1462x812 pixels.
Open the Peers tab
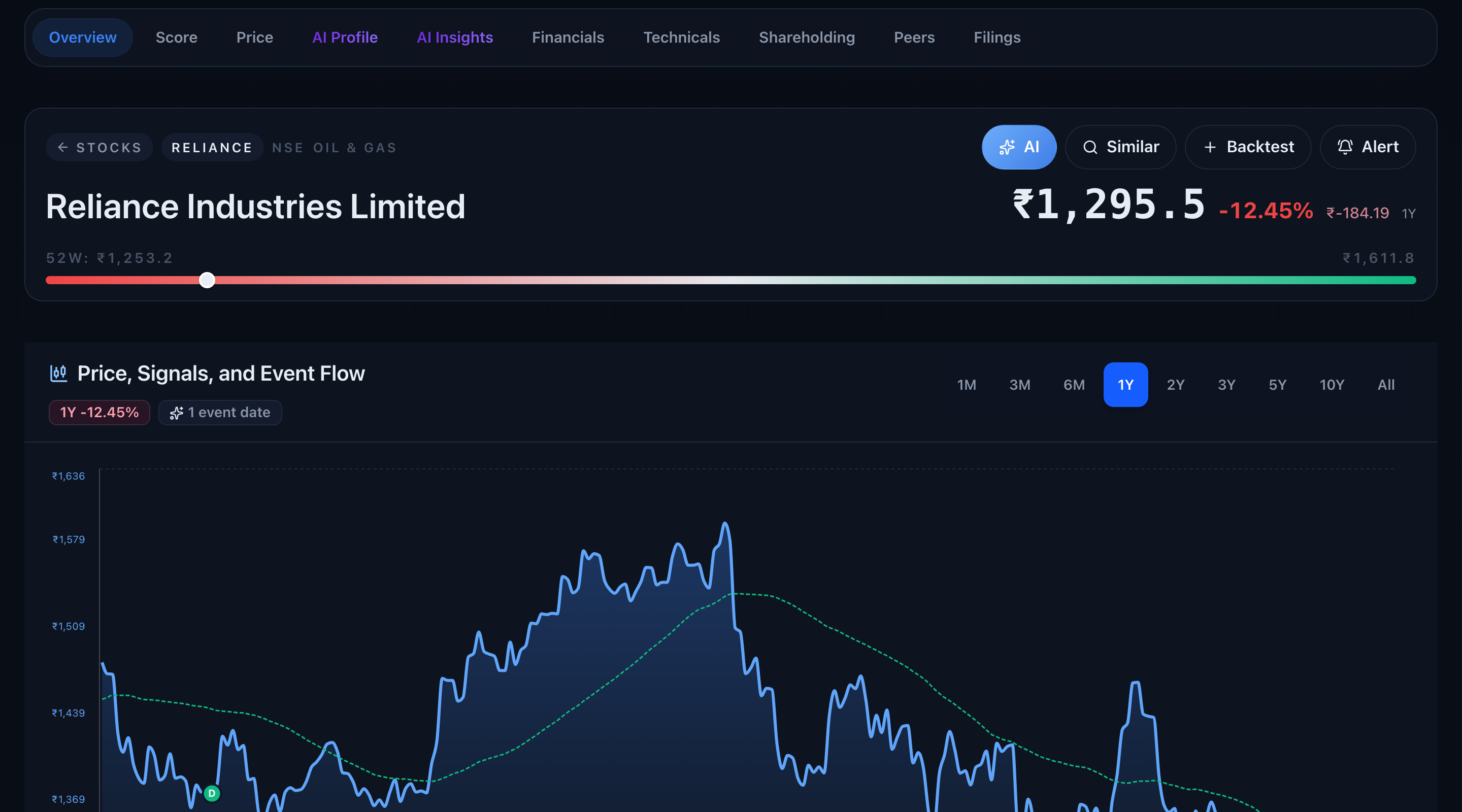914,38
